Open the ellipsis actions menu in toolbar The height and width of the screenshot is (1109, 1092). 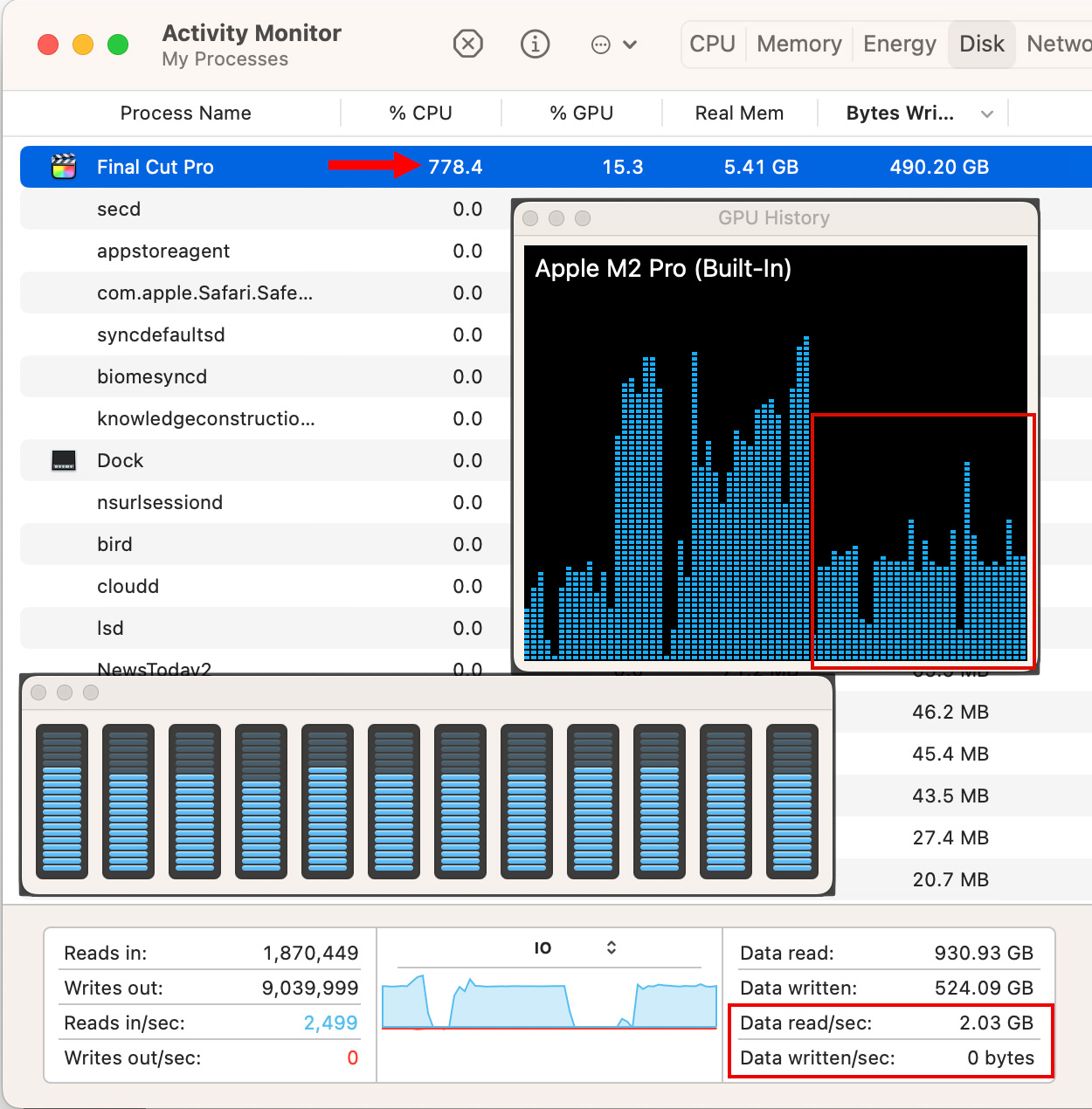coord(614,45)
